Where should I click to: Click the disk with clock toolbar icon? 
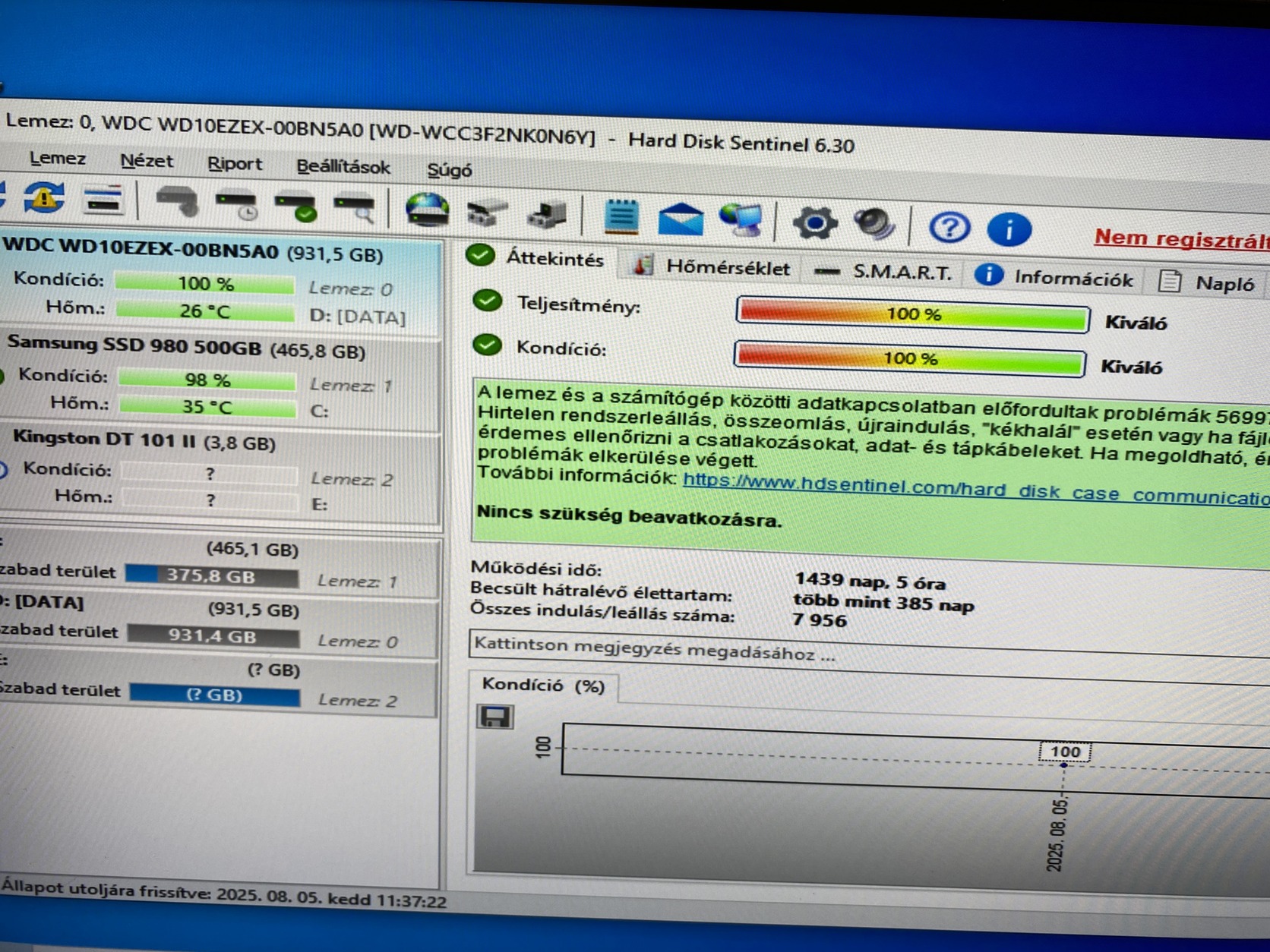236,205
